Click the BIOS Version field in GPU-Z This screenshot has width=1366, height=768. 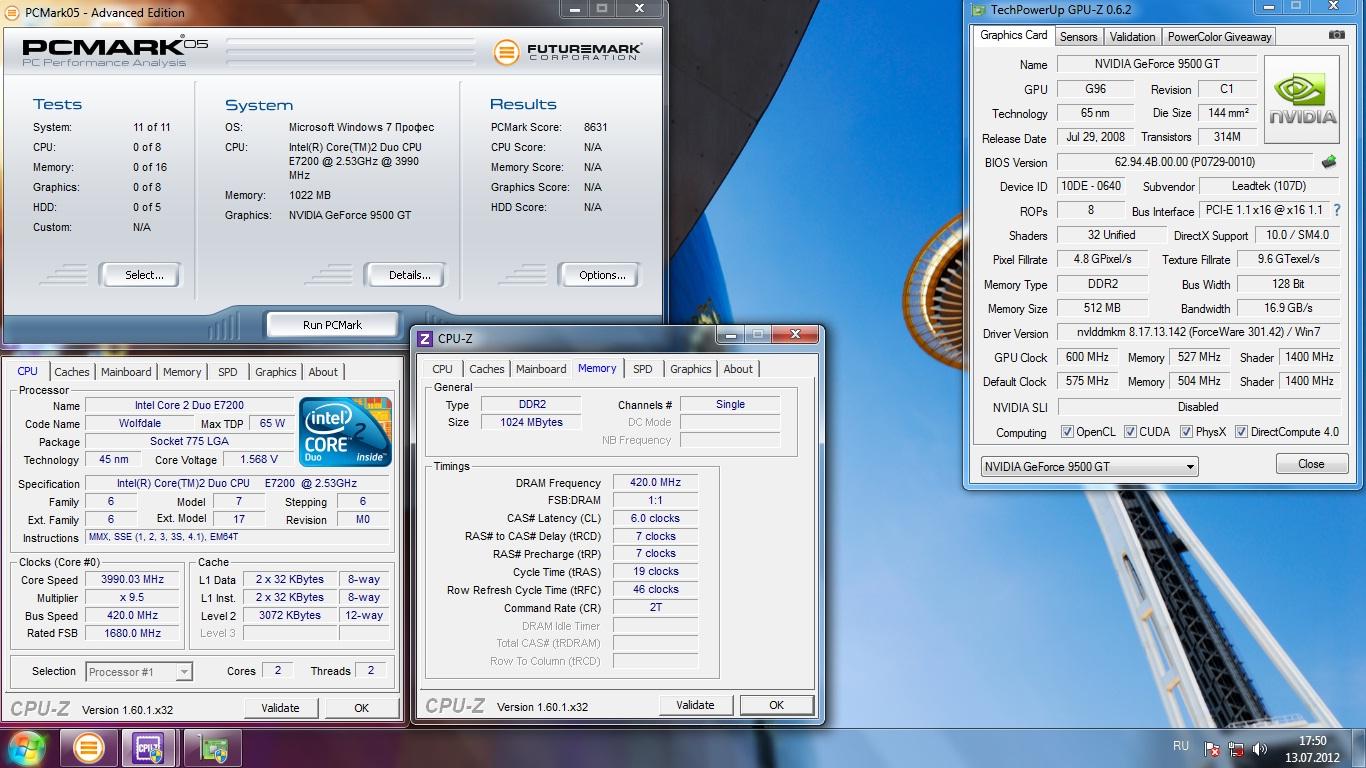[x=1185, y=162]
